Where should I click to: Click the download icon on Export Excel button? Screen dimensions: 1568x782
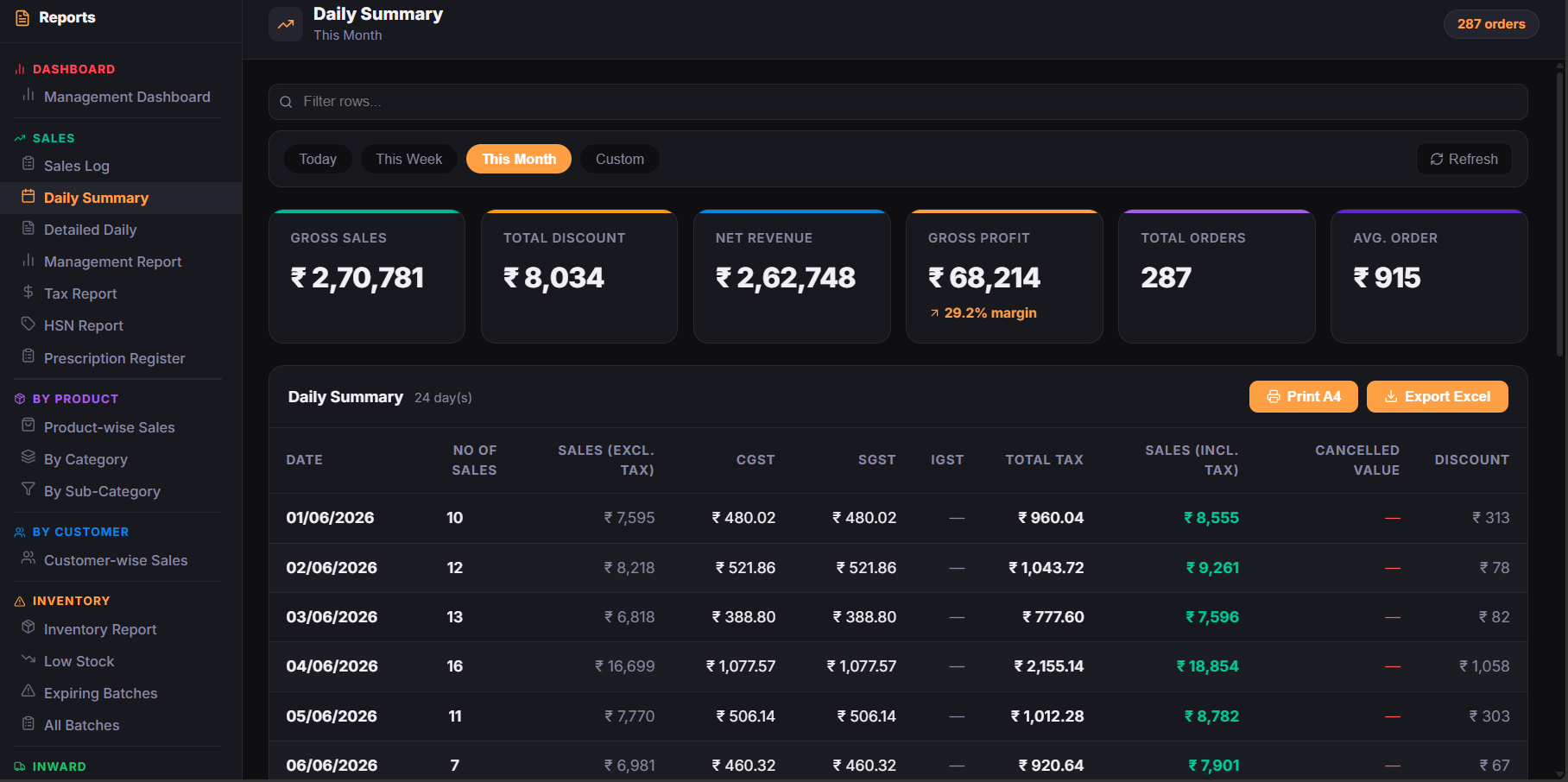(x=1391, y=397)
